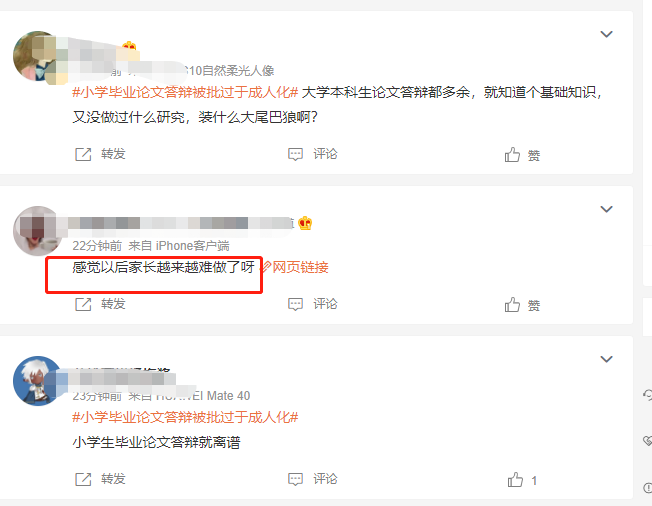This screenshot has height=506, width=652.
Task: Like the first post about undergraduate thesis defense
Action: pos(522,155)
